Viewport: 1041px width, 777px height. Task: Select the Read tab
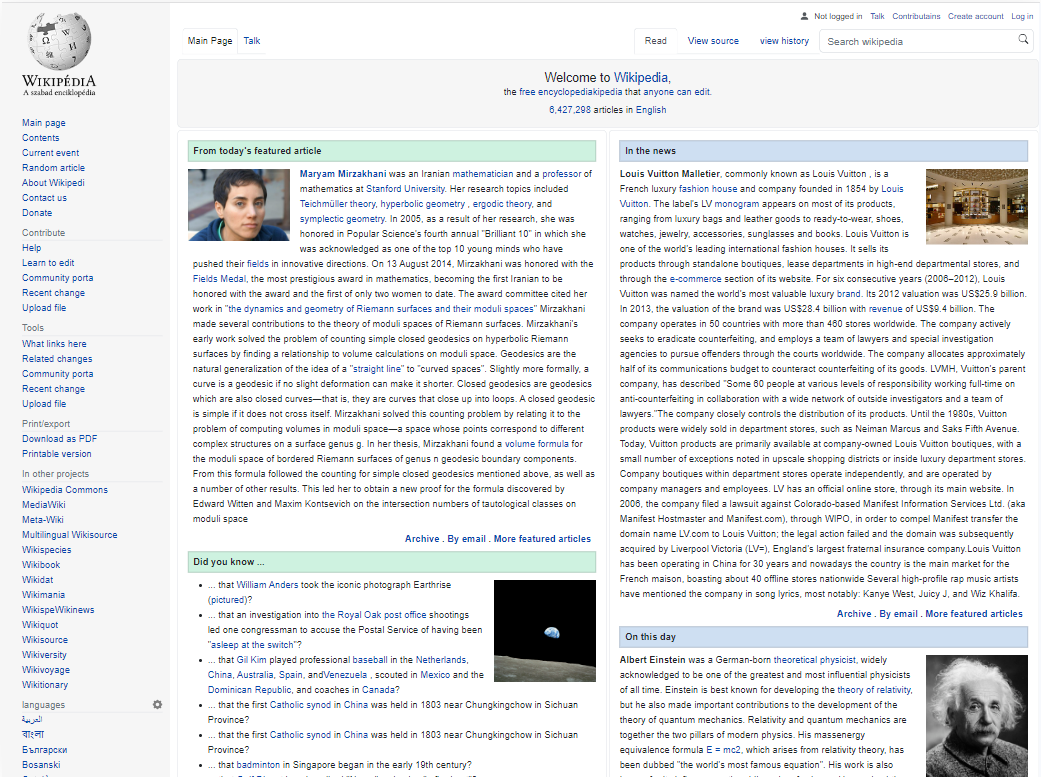point(655,41)
